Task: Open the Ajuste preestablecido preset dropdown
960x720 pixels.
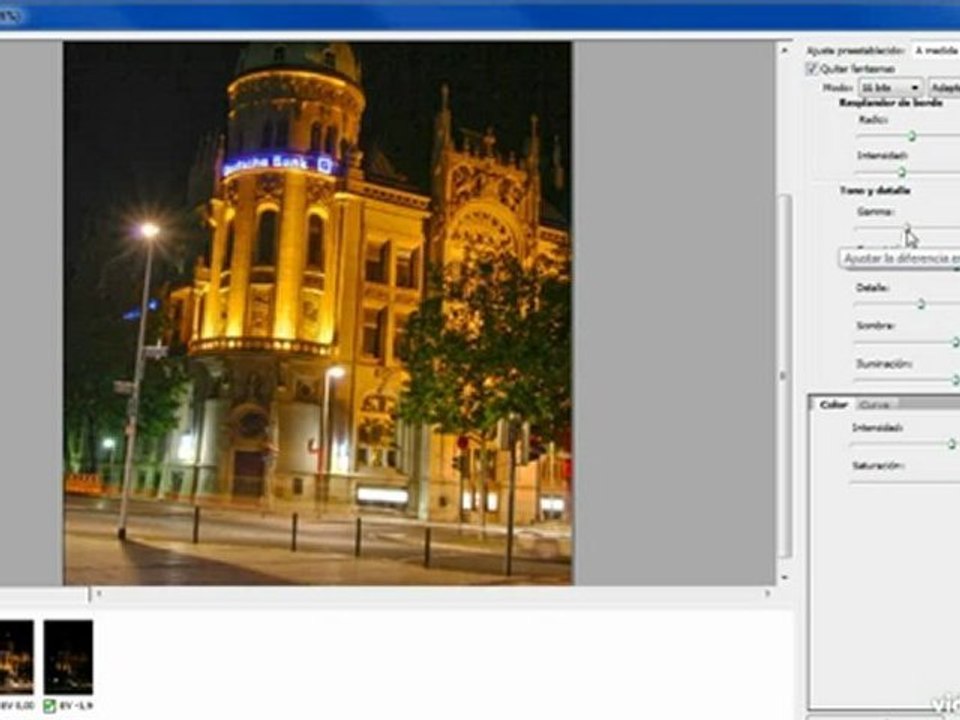Action: click(x=936, y=50)
